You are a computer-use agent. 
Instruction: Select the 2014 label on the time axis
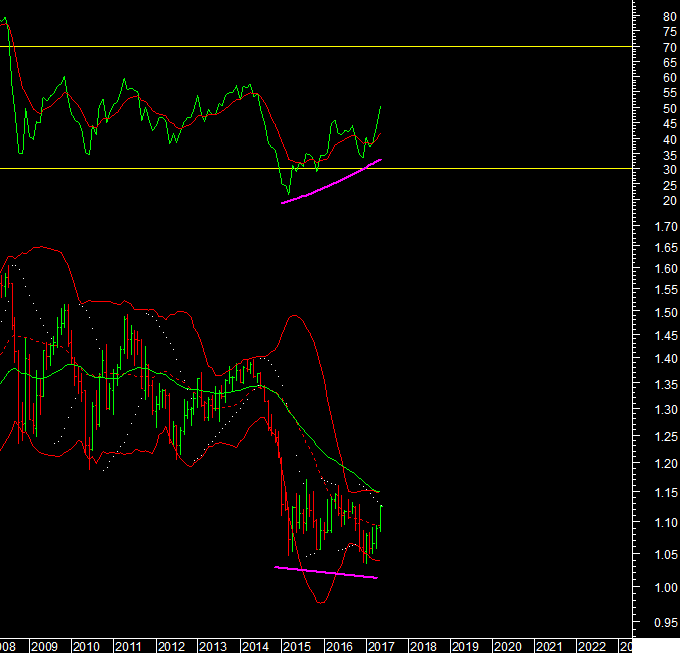255,646
